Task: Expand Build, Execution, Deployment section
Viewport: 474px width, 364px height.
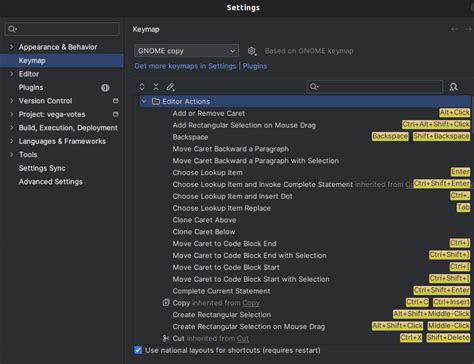Action: [12, 128]
